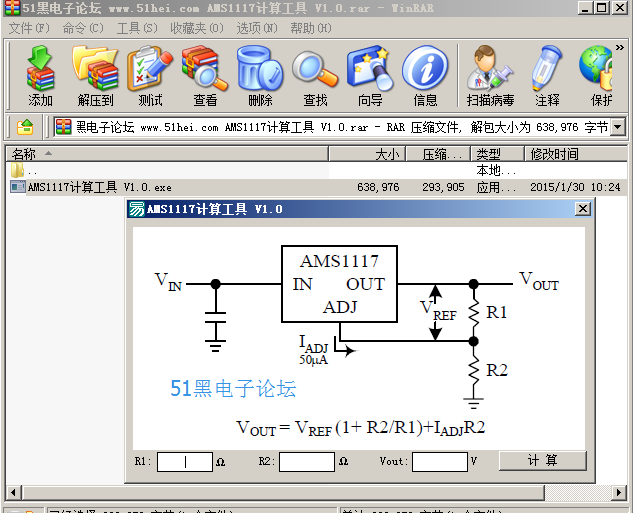Expand the toolbar overflow chevron
The width and height of the screenshot is (633, 513).
[620, 48]
